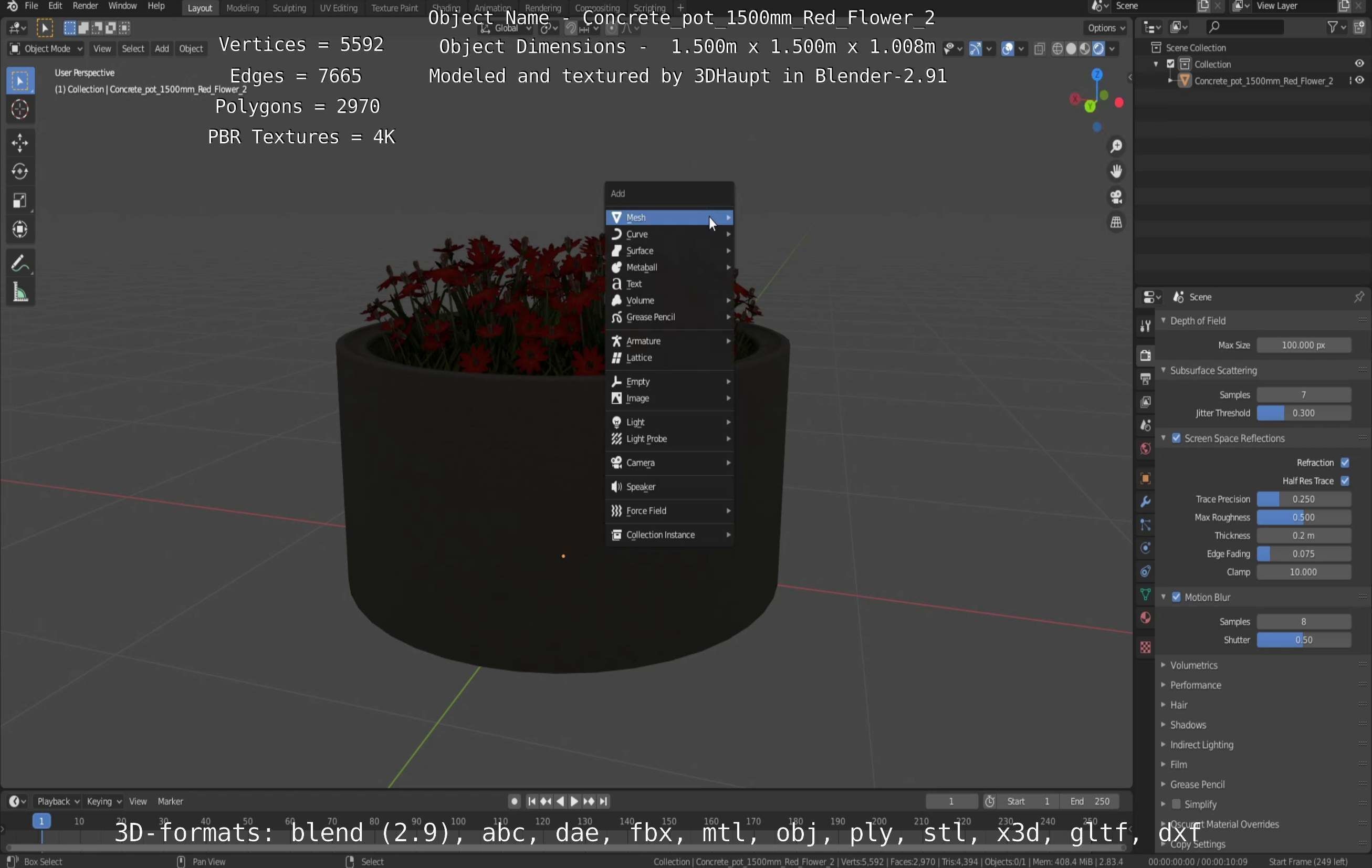The width and height of the screenshot is (1372, 868).
Task: Open Mesh submenu in Add menu
Action: 669,218
